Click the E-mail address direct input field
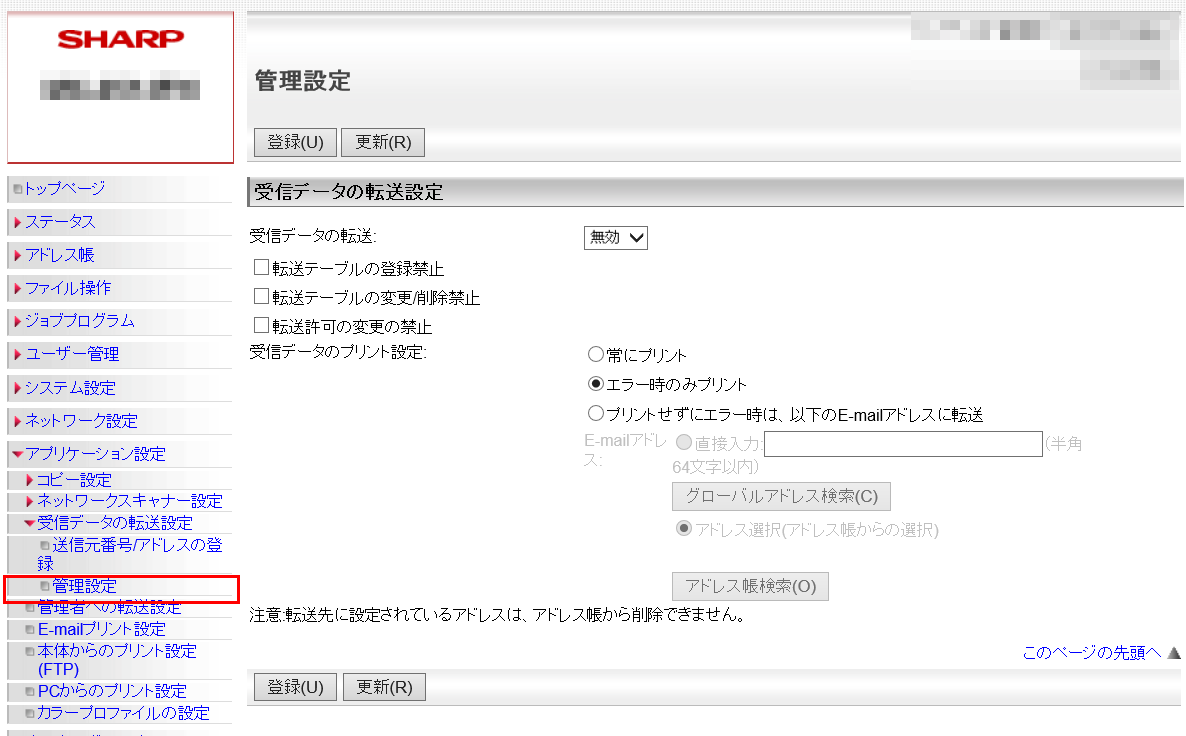1186x736 pixels. click(903, 444)
